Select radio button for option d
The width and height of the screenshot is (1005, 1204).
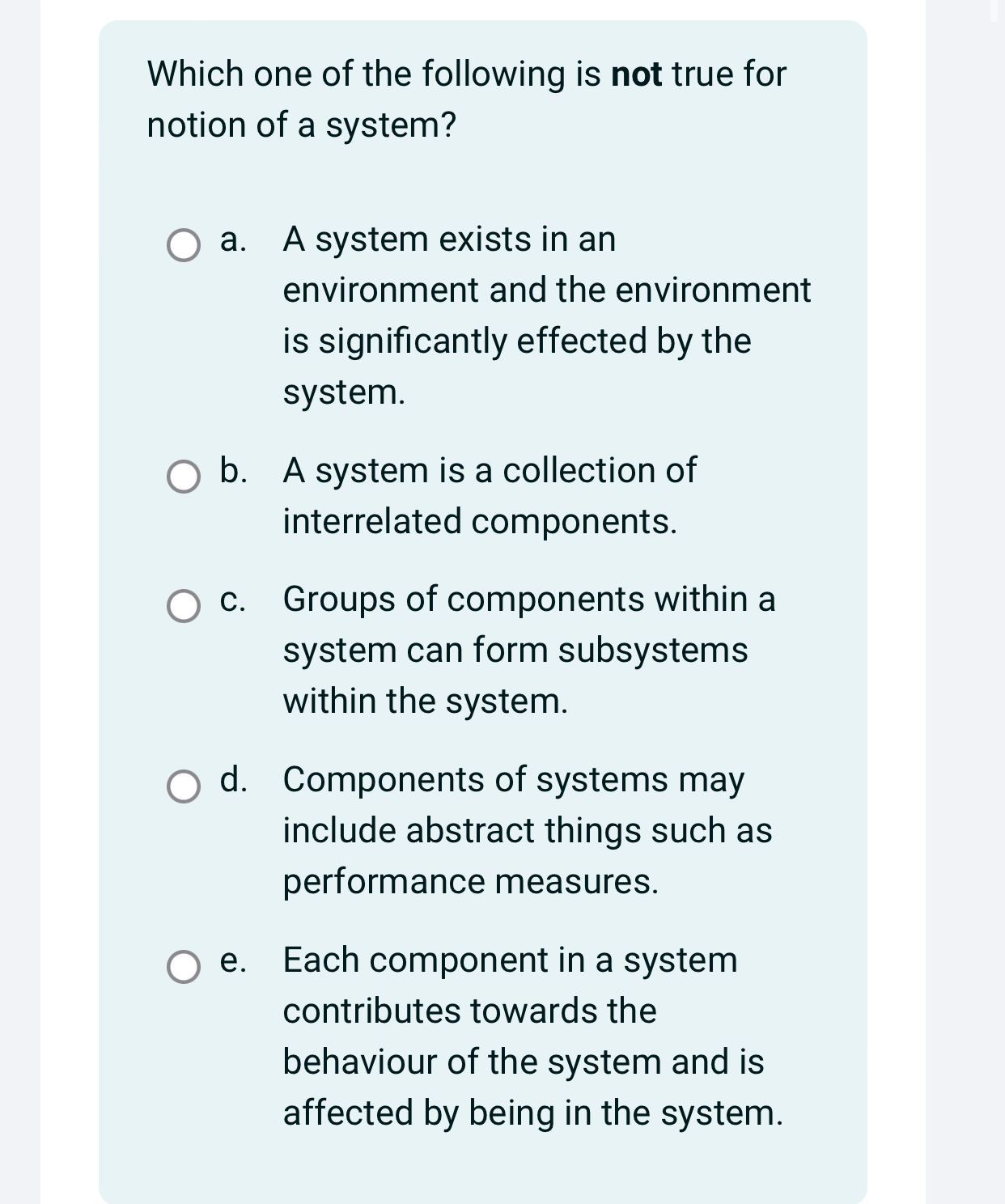coord(184,786)
